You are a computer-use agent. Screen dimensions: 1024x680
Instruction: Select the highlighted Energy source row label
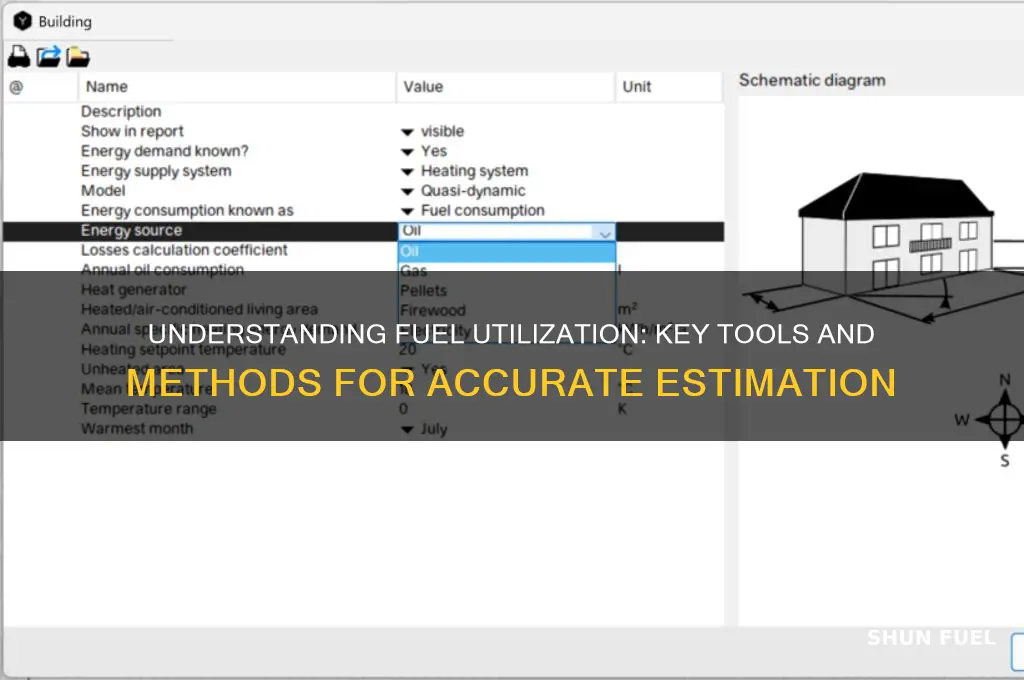coord(131,231)
